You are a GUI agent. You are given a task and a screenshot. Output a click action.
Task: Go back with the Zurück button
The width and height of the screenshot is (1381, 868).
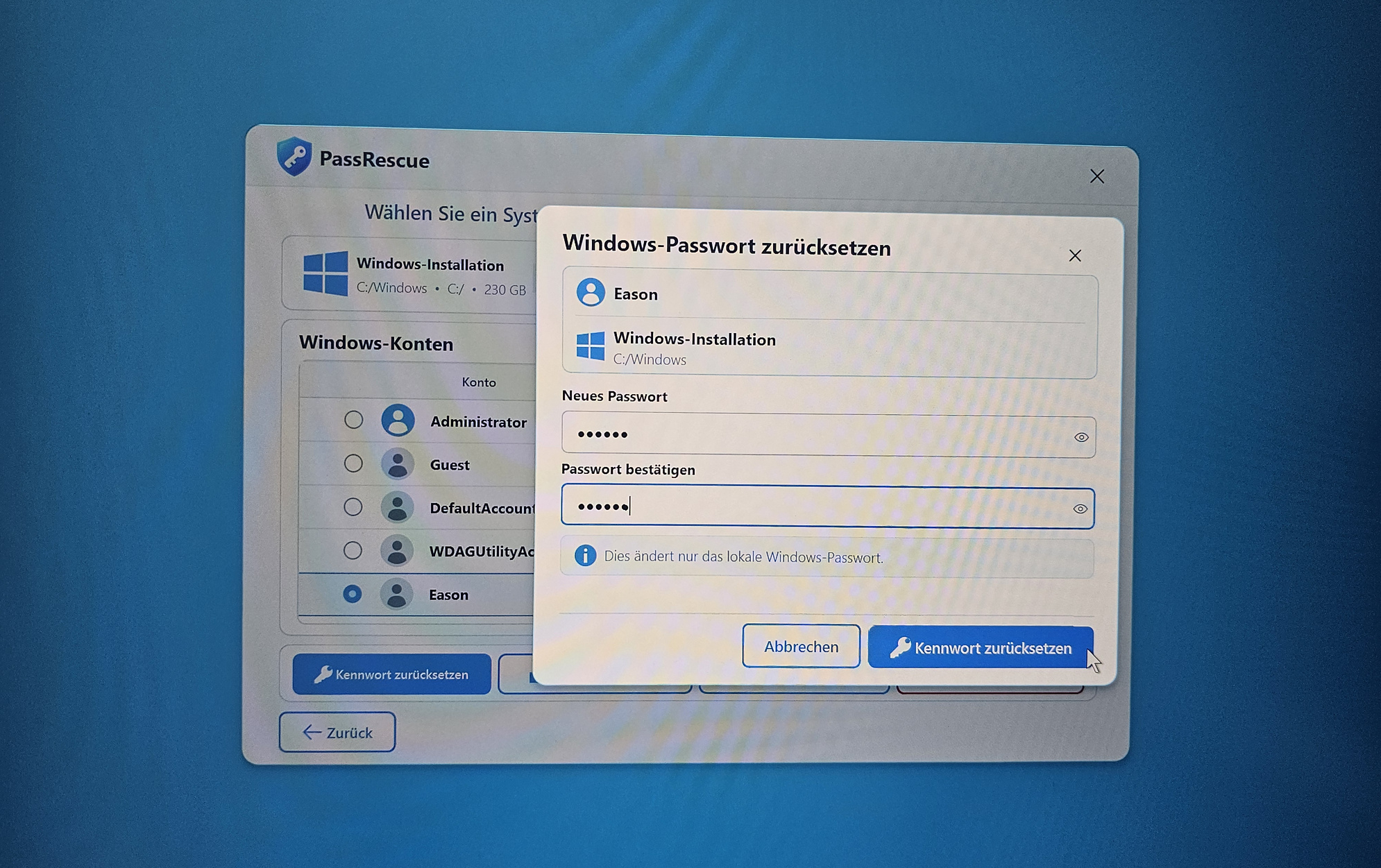tap(337, 732)
